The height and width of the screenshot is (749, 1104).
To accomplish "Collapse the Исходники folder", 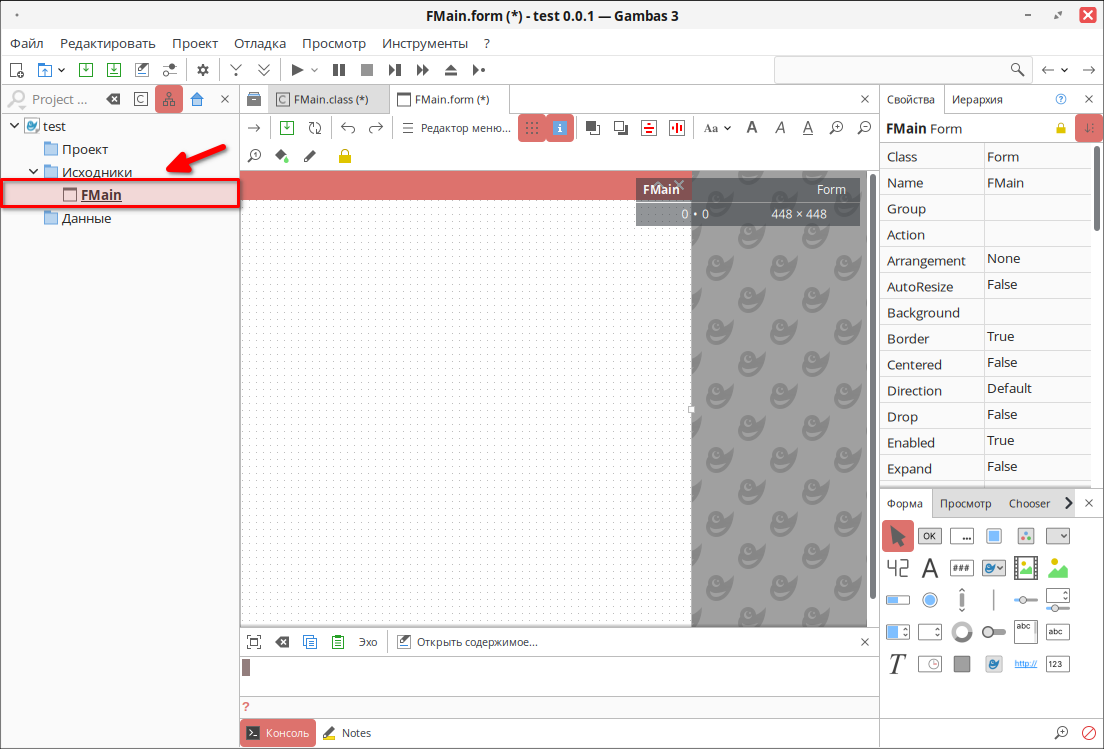I will [33, 172].
